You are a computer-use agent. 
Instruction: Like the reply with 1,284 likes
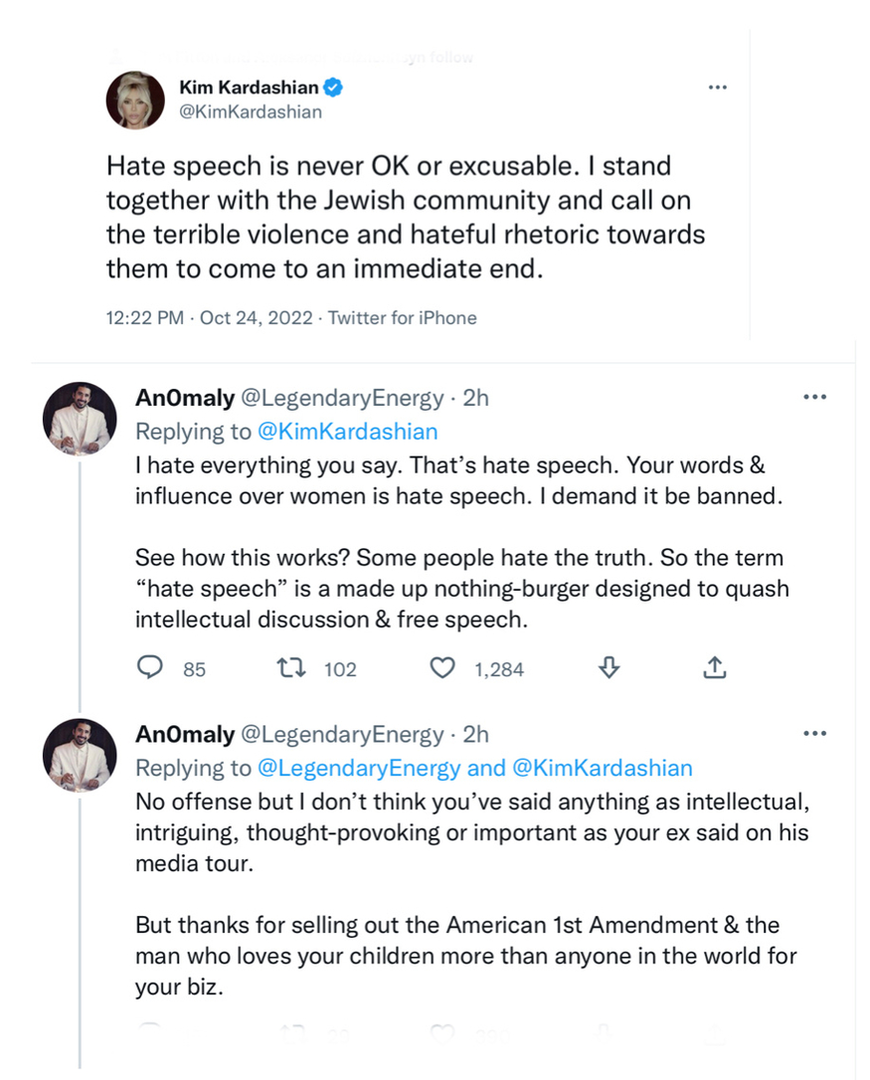pos(442,668)
